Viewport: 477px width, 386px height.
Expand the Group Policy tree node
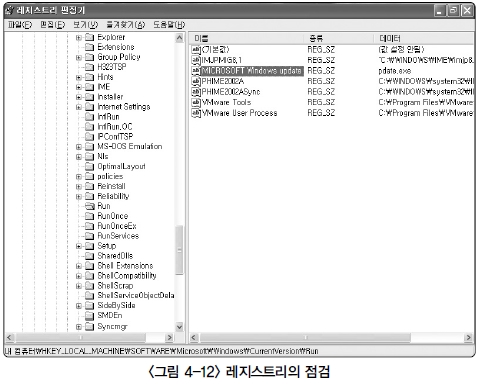tap(79, 58)
